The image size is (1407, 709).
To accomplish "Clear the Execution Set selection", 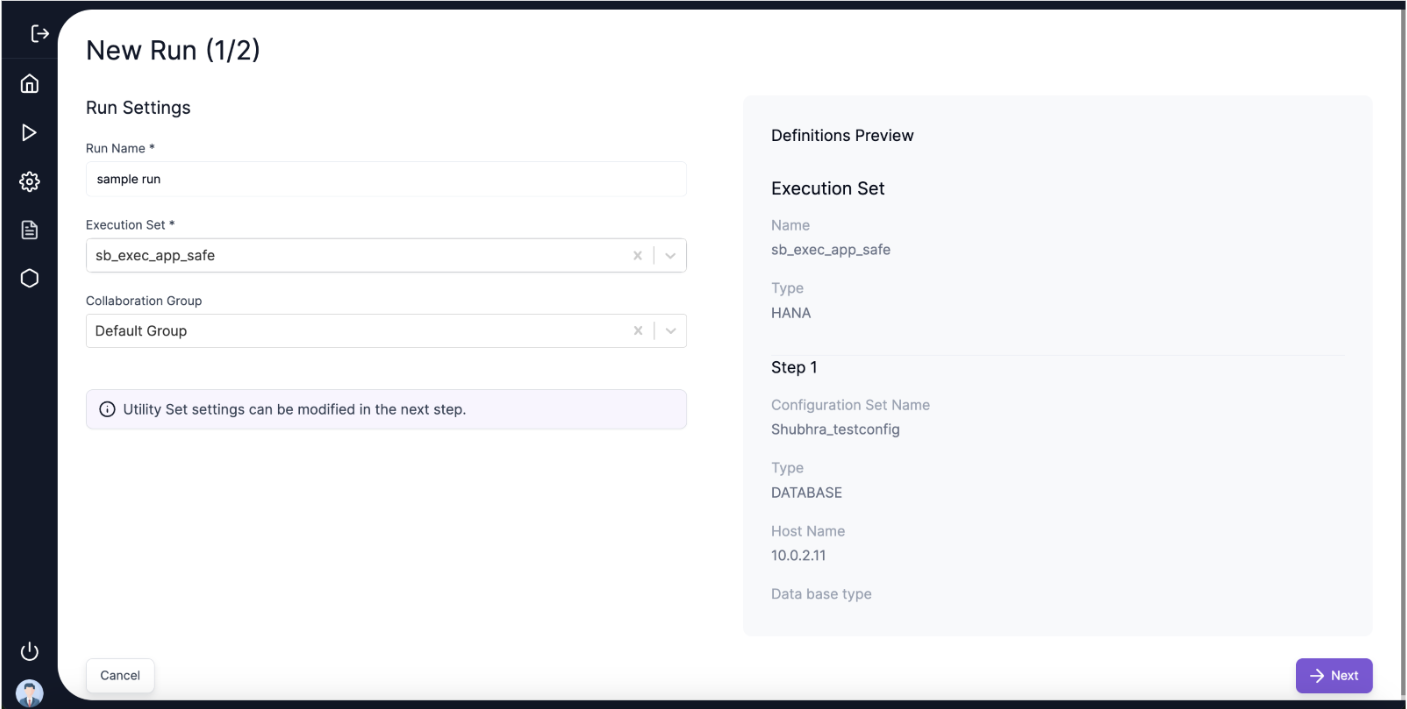I will pyautogui.click(x=638, y=256).
